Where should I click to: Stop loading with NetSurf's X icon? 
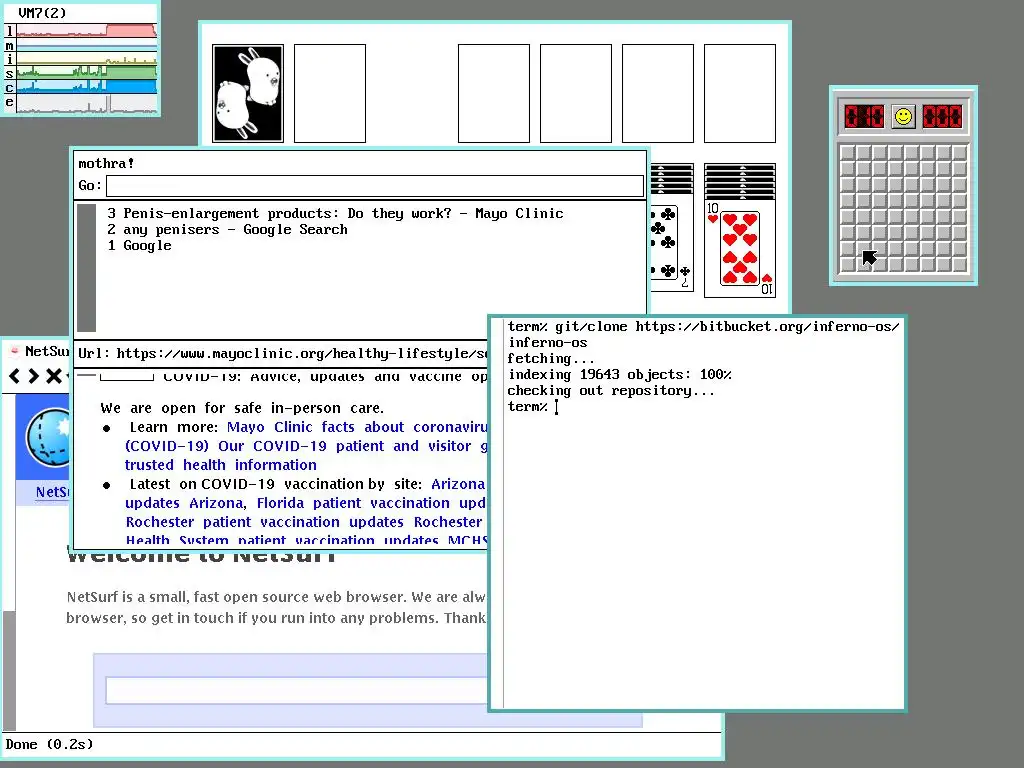[x=54, y=376]
